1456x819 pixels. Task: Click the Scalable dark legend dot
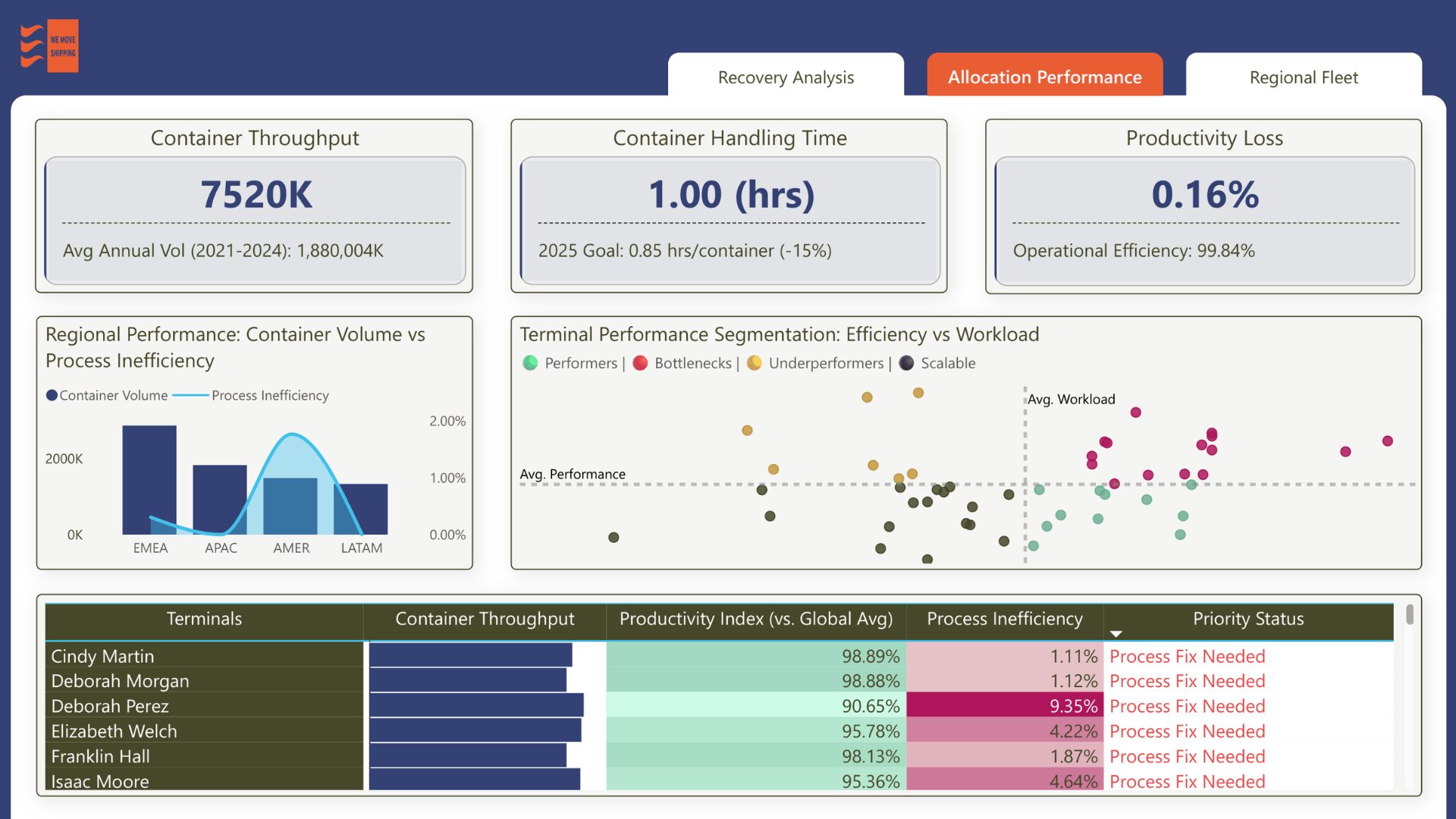click(x=906, y=363)
